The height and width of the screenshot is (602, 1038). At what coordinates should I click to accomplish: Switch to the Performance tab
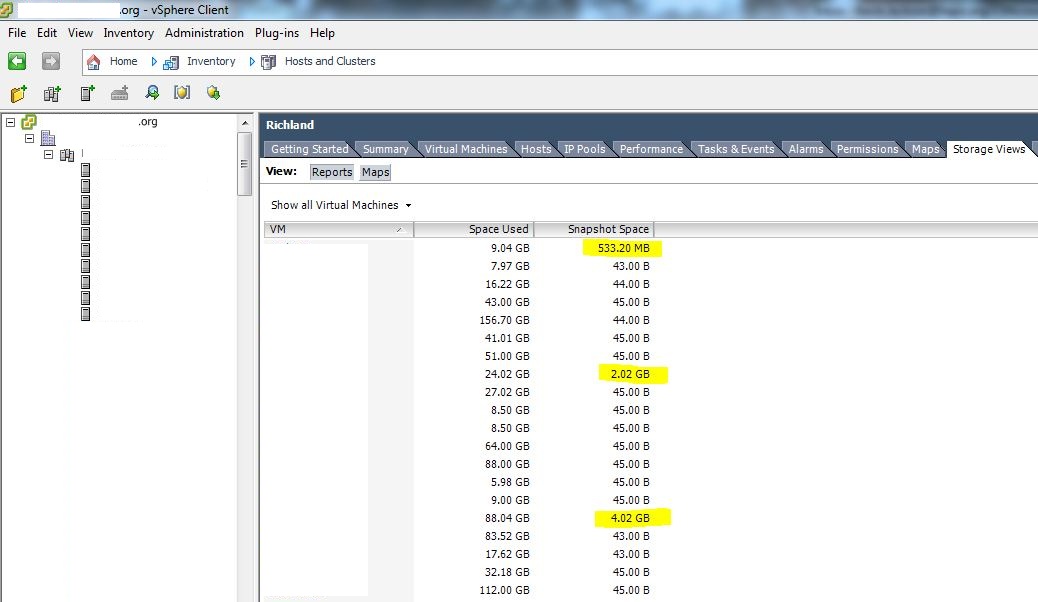(652, 148)
